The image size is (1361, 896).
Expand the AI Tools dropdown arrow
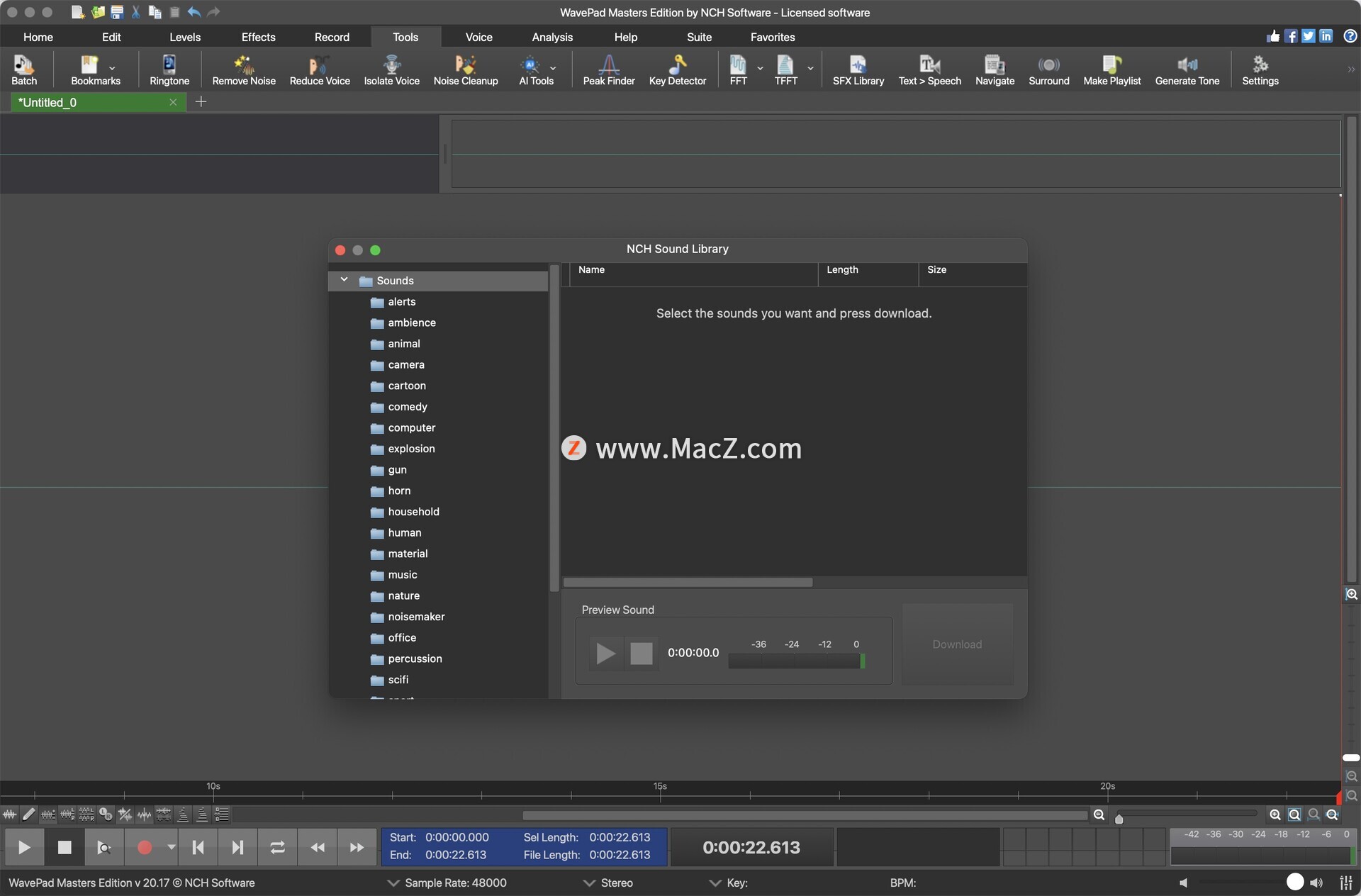[x=553, y=69]
